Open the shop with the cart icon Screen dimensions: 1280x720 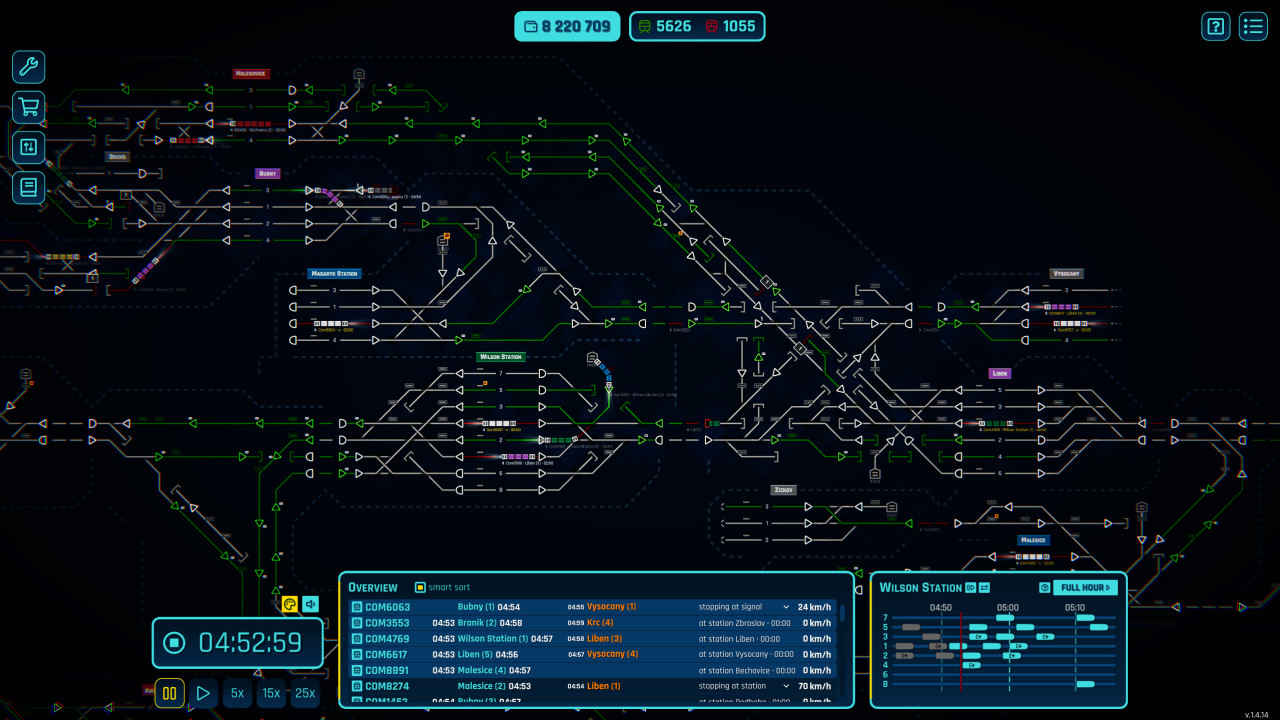pos(27,107)
